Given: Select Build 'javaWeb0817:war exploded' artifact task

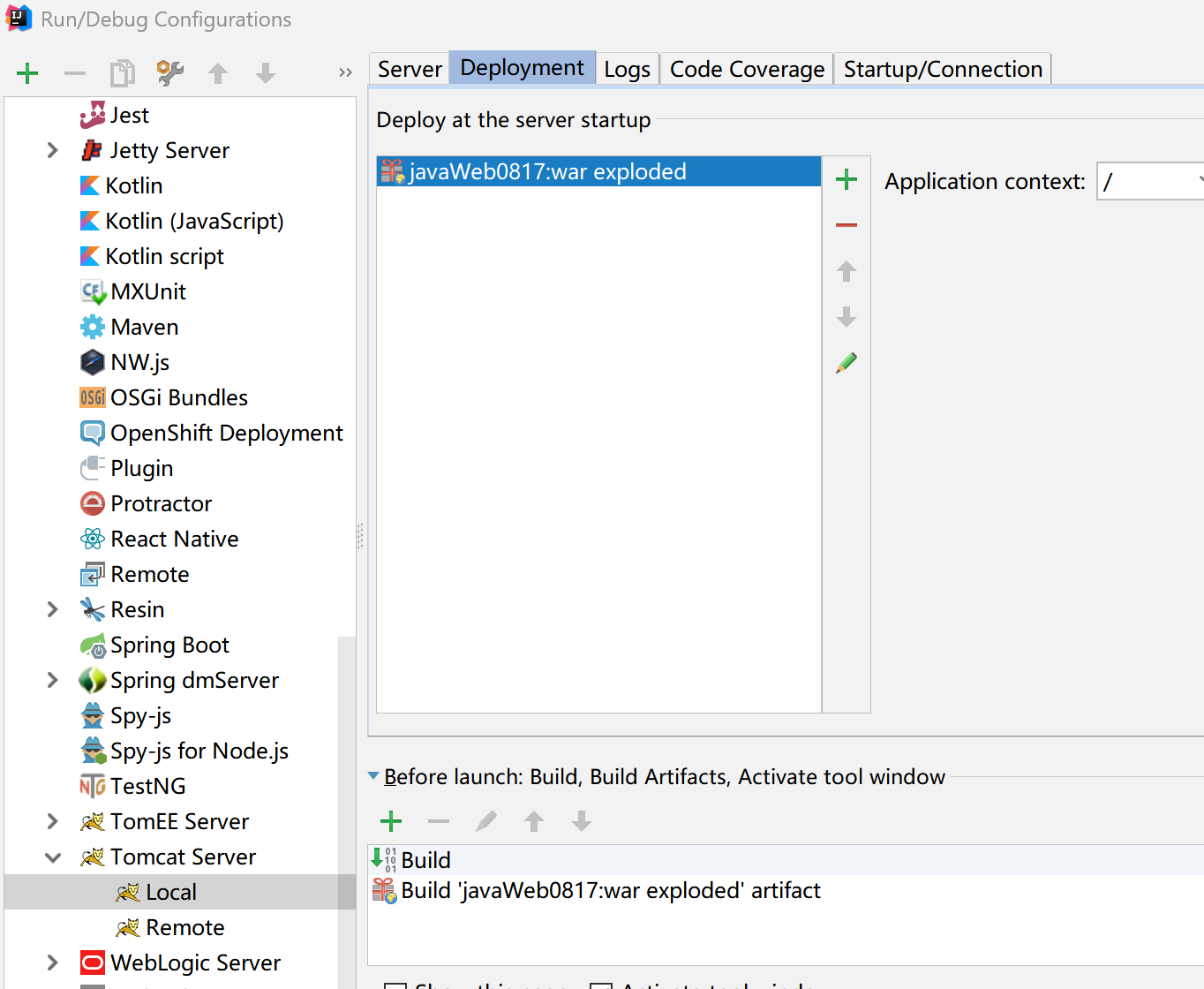Looking at the screenshot, I should (x=786, y=890).
